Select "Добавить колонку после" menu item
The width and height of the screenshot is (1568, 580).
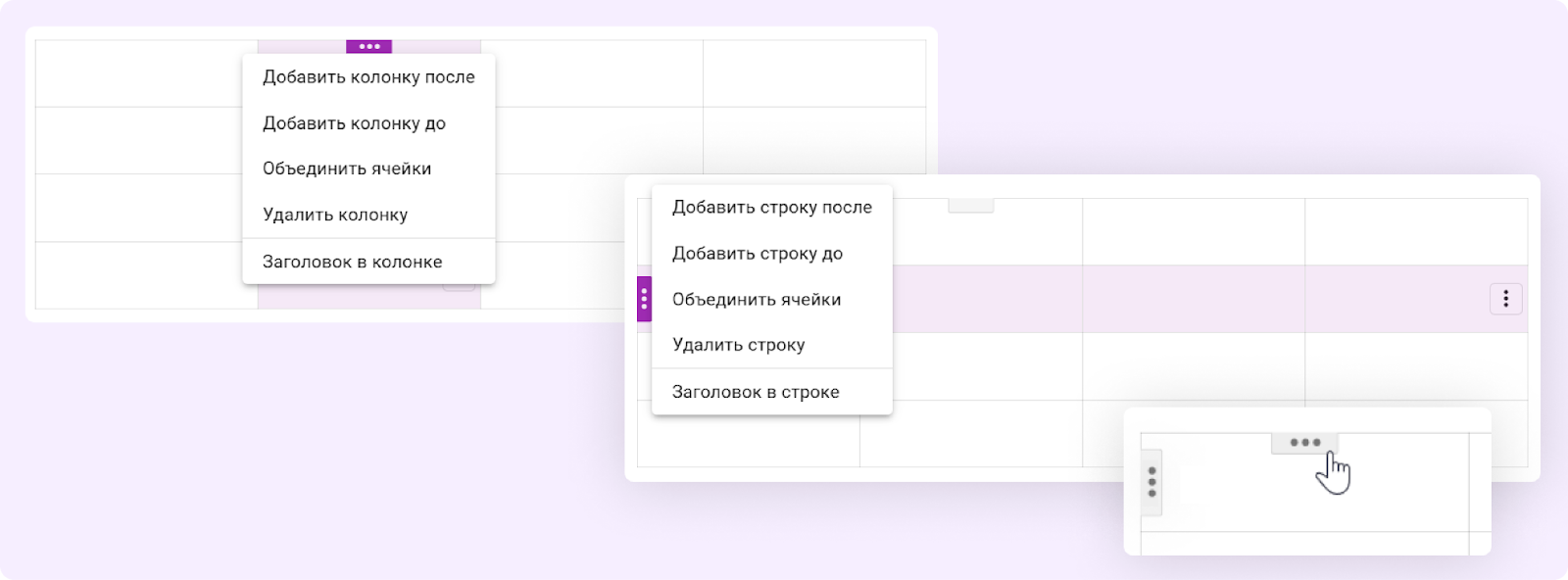coord(368,77)
